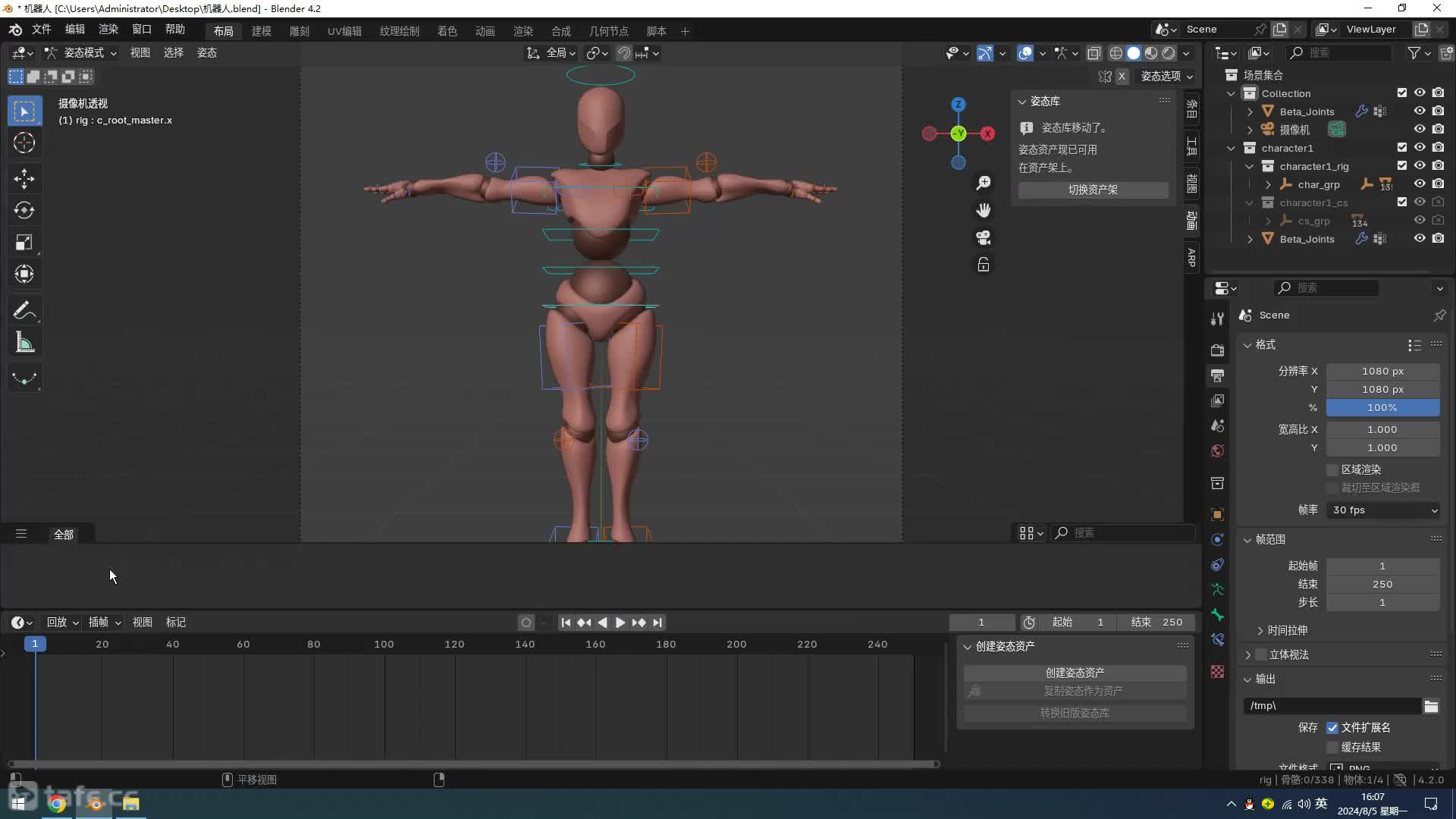The height and width of the screenshot is (819, 1456).
Task: Uncheck the character1_cs collection checkbox
Action: click(x=1402, y=202)
